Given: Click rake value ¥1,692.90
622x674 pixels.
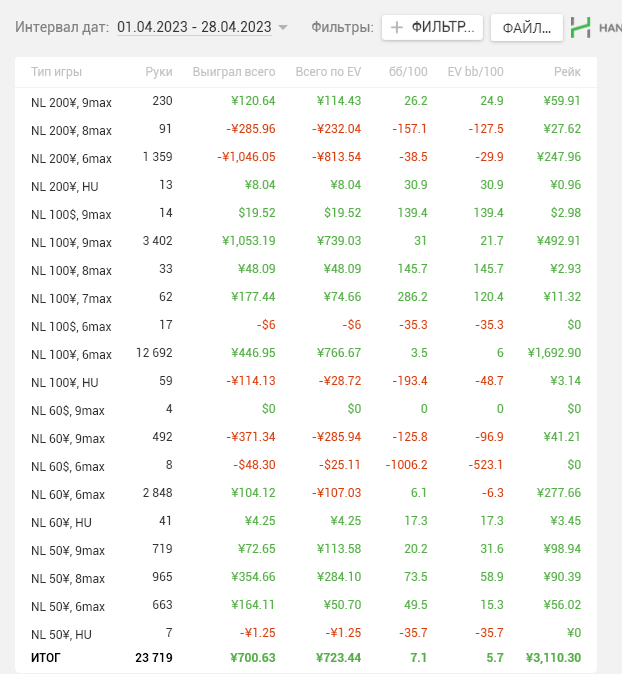Looking at the screenshot, I should click(x=554, y=353).
